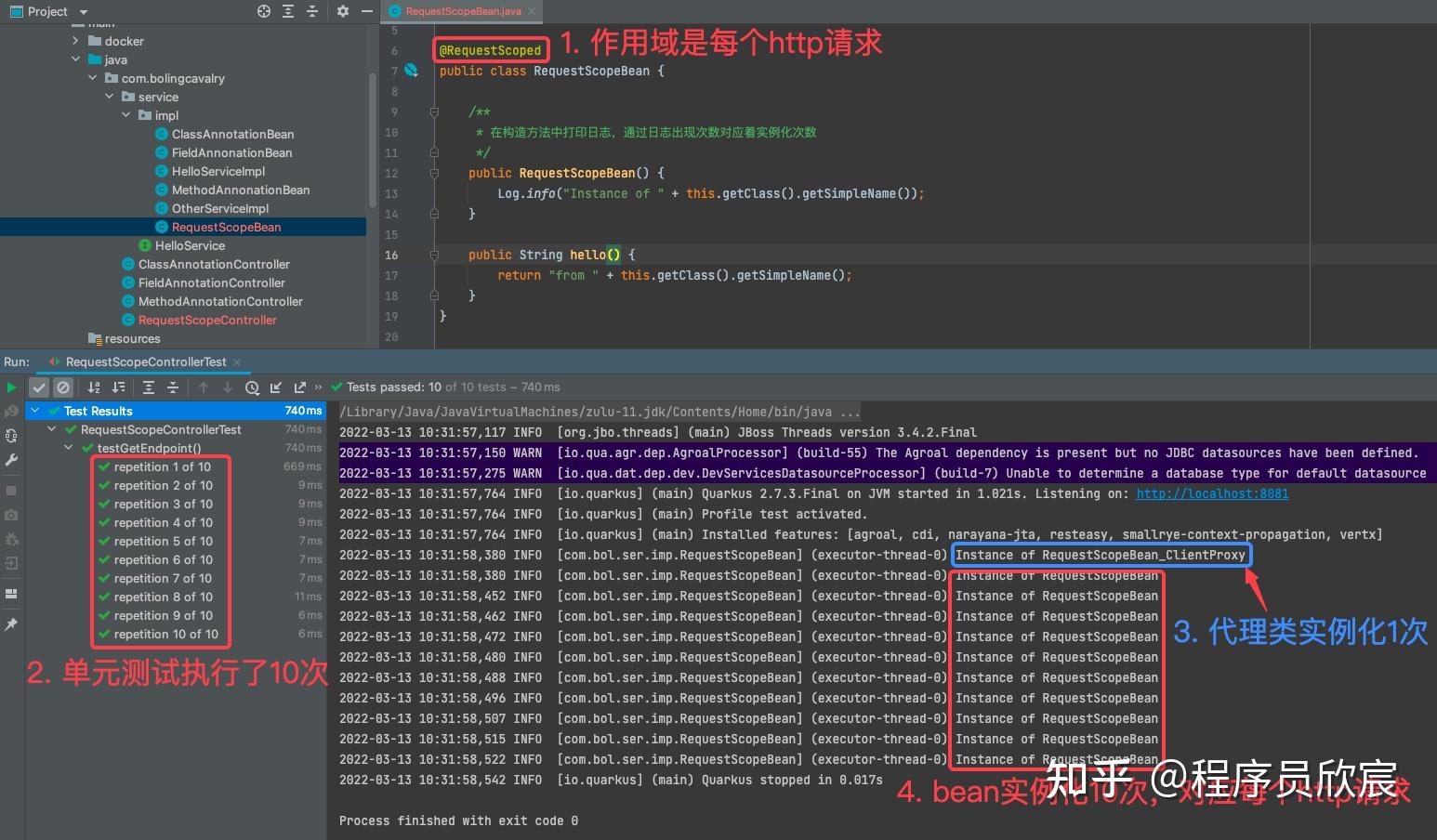
Task: Open the test history clock icon
Action: 252,387
